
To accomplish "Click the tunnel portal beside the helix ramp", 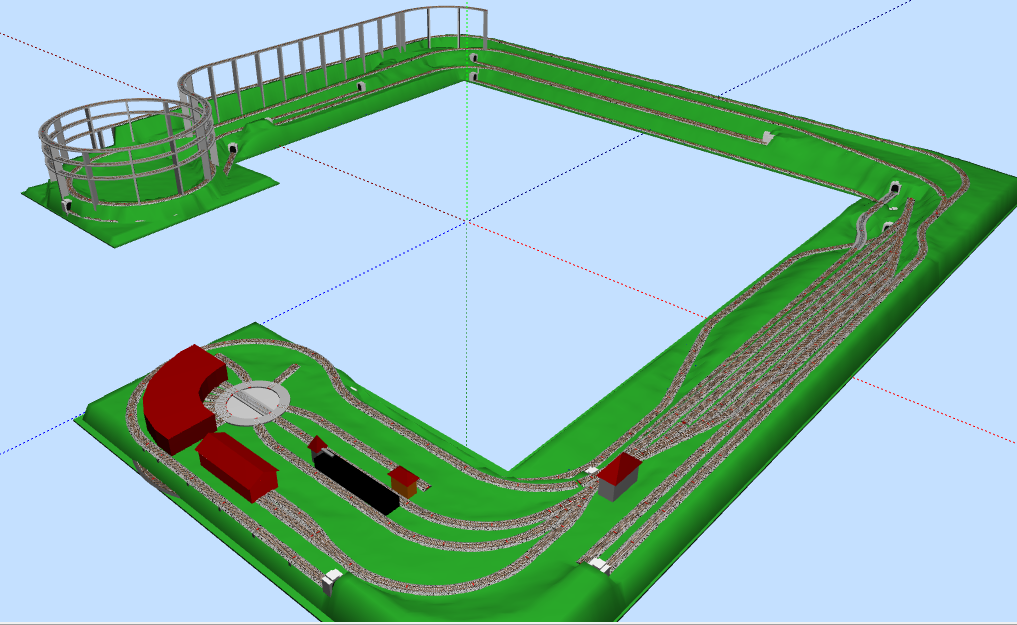I will coord(232,150).
